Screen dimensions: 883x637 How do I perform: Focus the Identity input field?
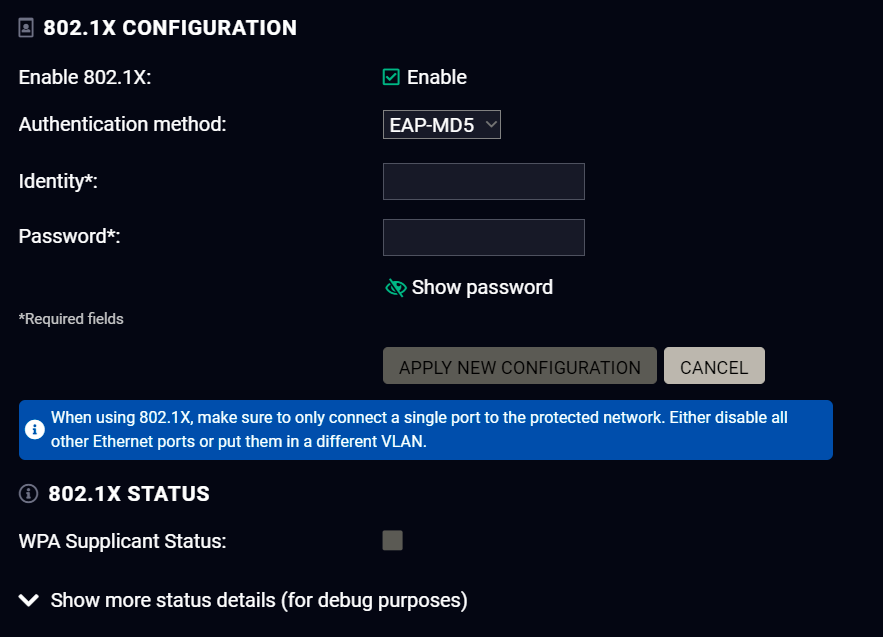tap(484, 181)
